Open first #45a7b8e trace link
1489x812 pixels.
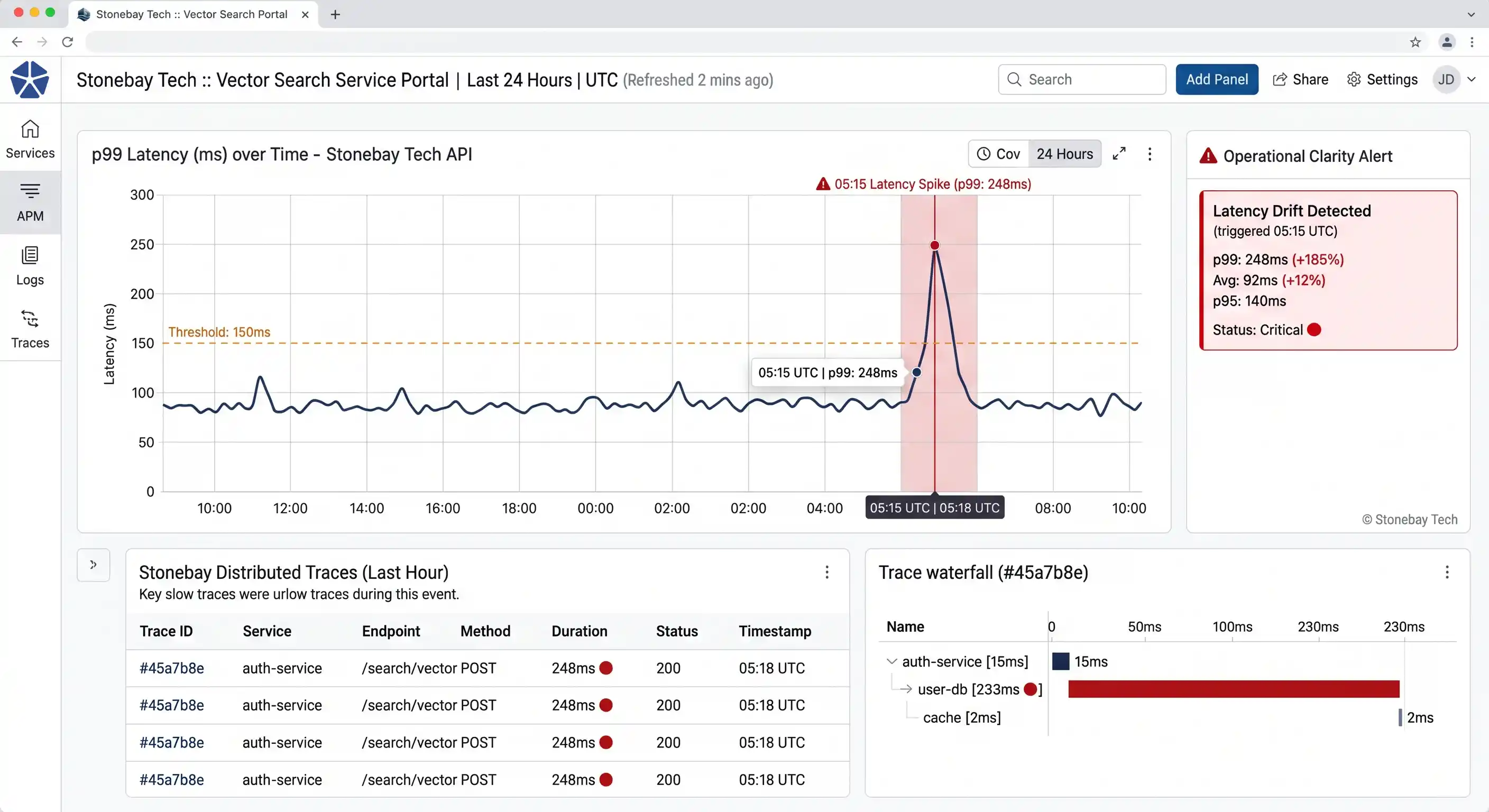coord(172,668)
